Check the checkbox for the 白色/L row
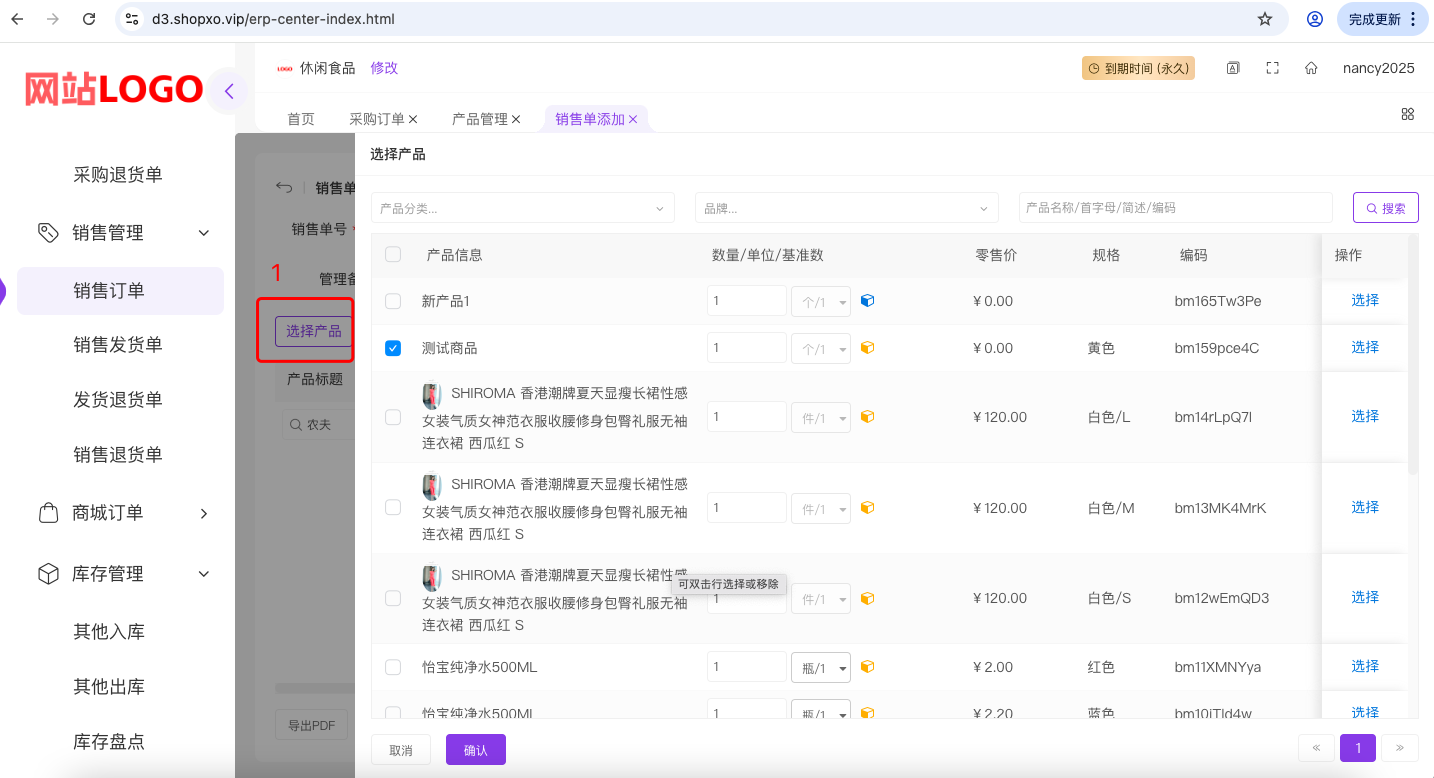This screenshot has height=778, width=1434. (393, 417)
